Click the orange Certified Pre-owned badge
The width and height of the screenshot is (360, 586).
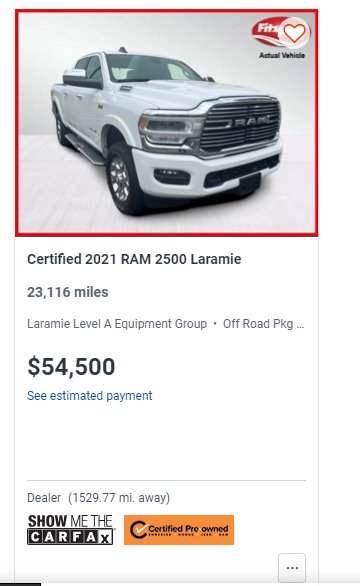click(x=179, y=530)
